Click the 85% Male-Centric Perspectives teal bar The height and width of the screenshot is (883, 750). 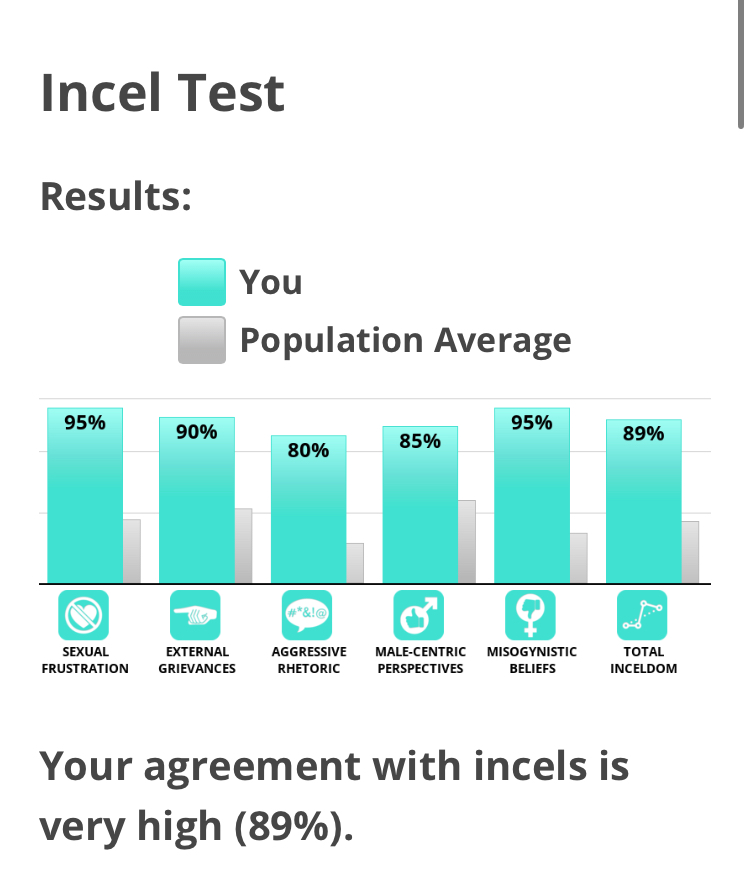pyautogui.click(x=420, y=505)
